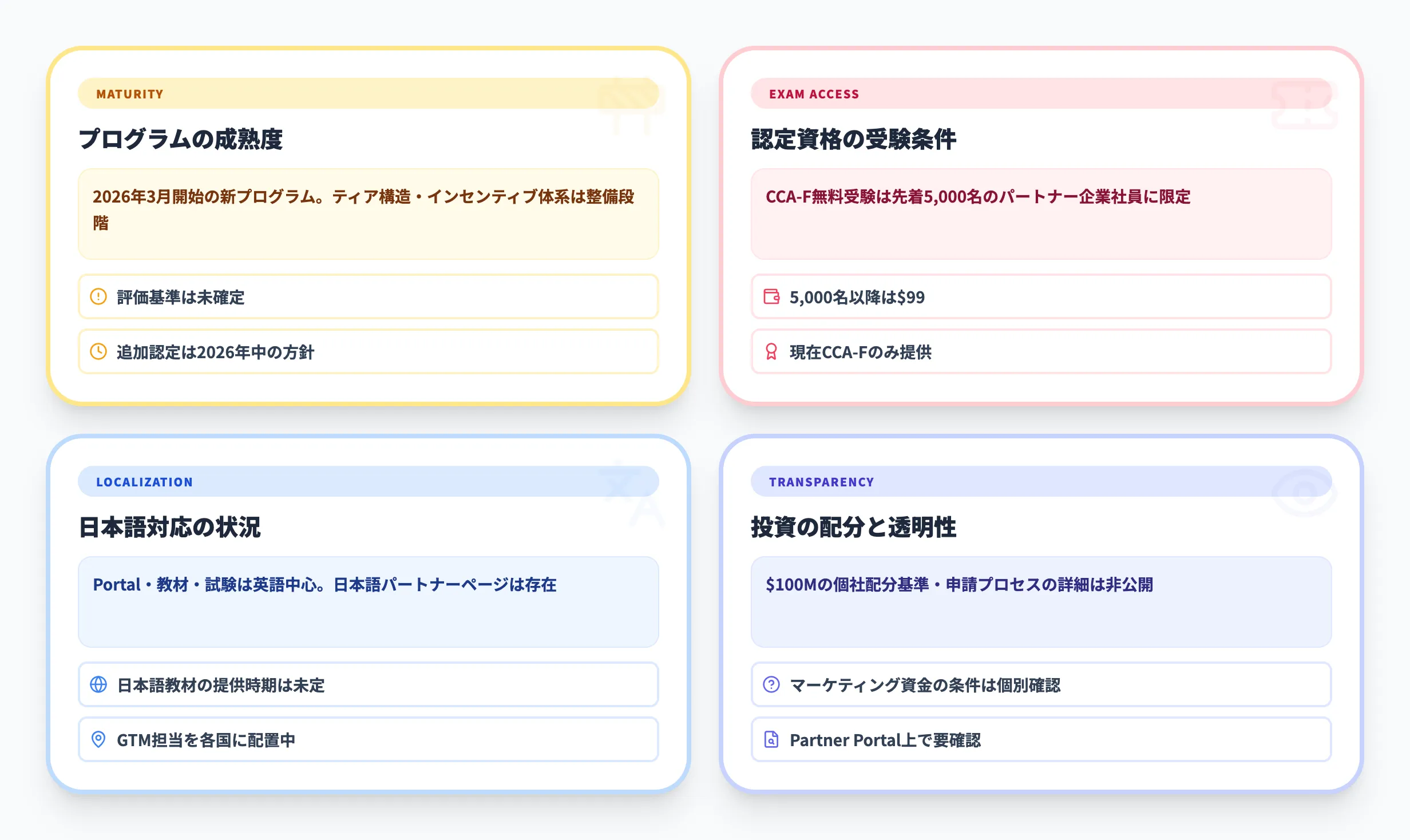The width and height of the screenshot is (1410, 840).
Task: Click the globe icon beside 日本語教材の提供時期は未定
Action: [x=99, y=684]
